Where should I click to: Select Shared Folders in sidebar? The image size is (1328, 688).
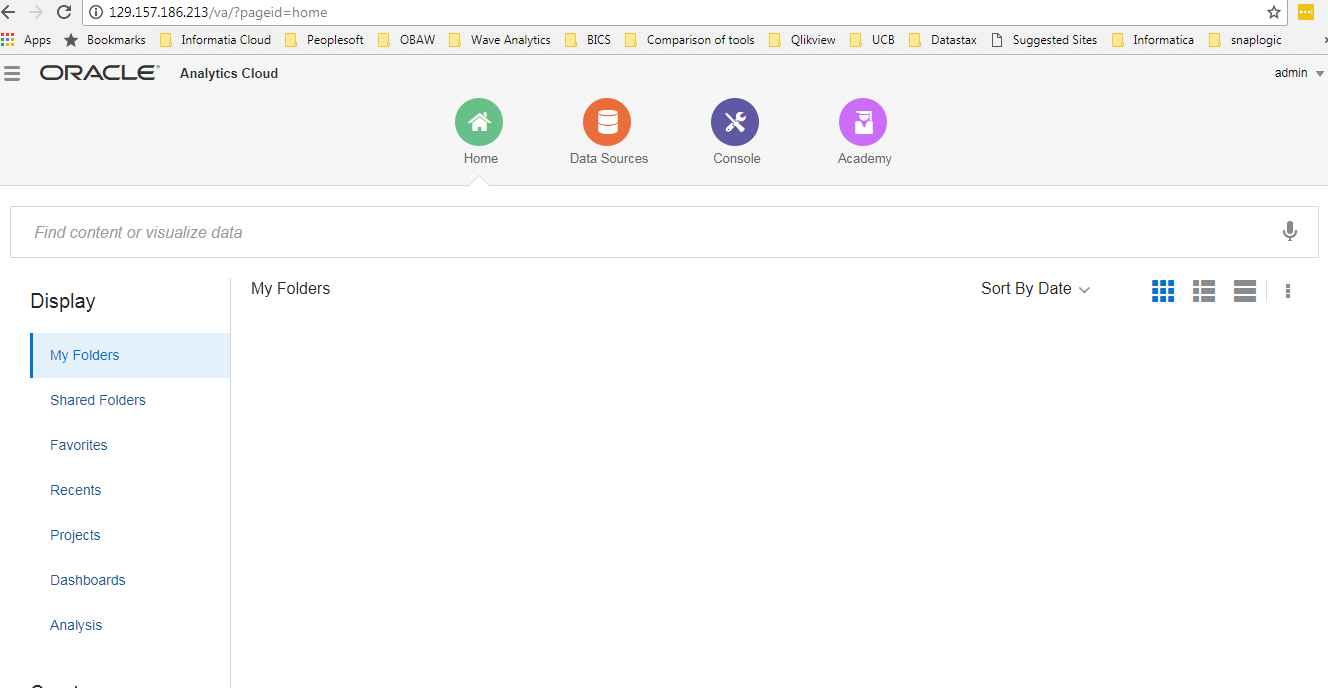tap(98, 400)
